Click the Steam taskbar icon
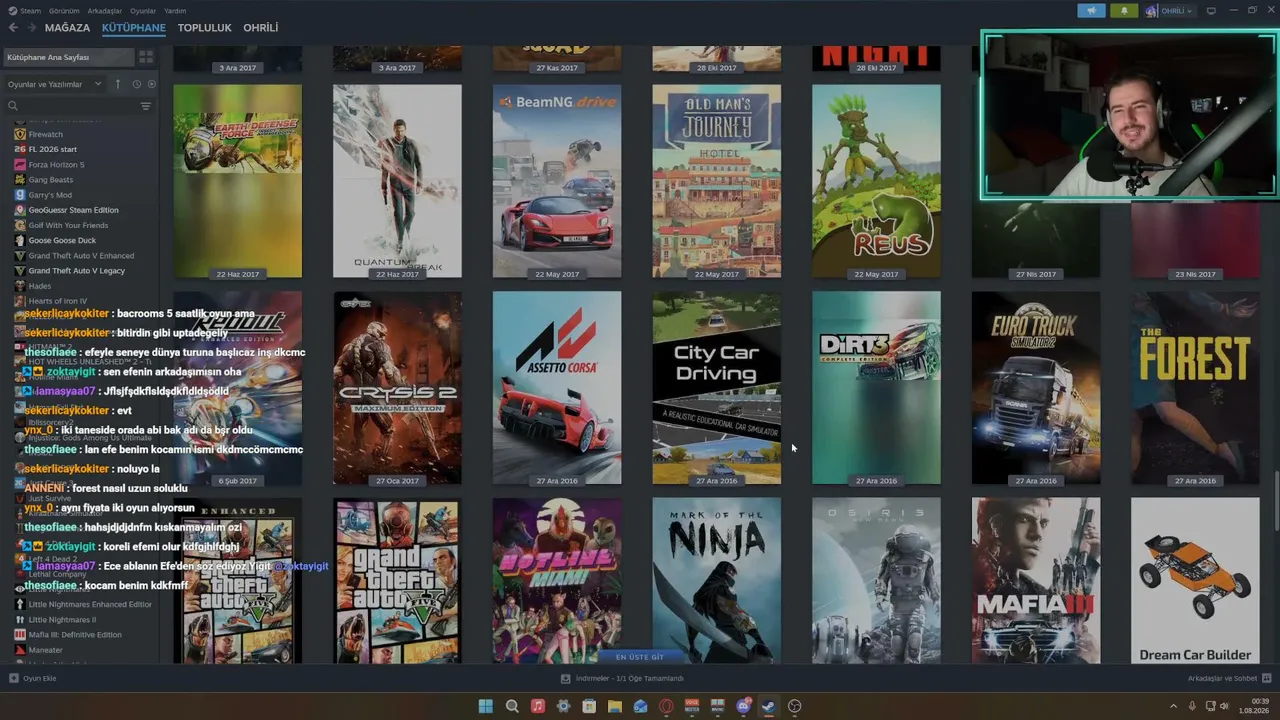The height and width of the screenshot is (720, 1280). 769,706
